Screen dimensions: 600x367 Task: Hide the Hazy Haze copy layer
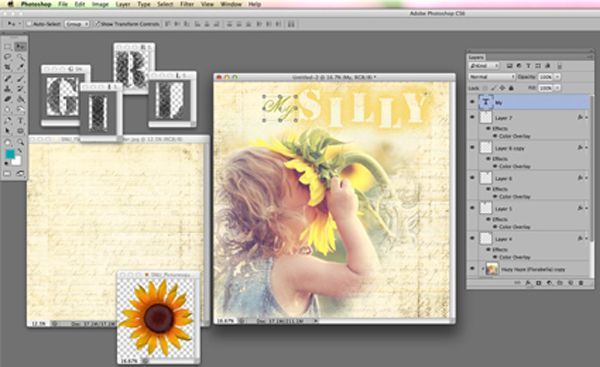[x=472, y=269]
